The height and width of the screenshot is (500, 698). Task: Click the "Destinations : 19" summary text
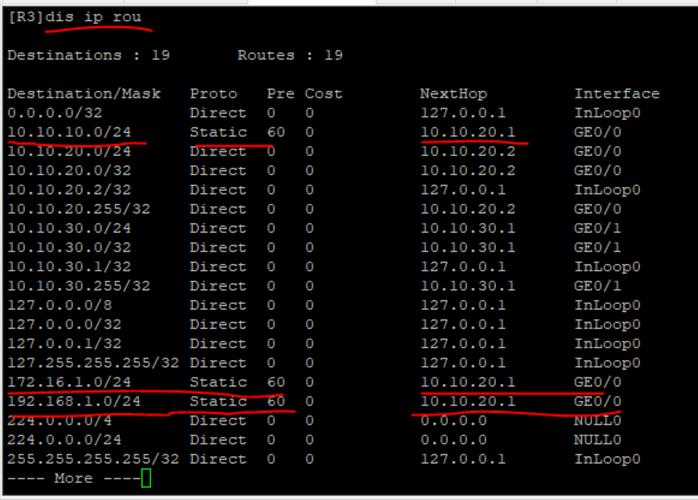tap(88, 55)
